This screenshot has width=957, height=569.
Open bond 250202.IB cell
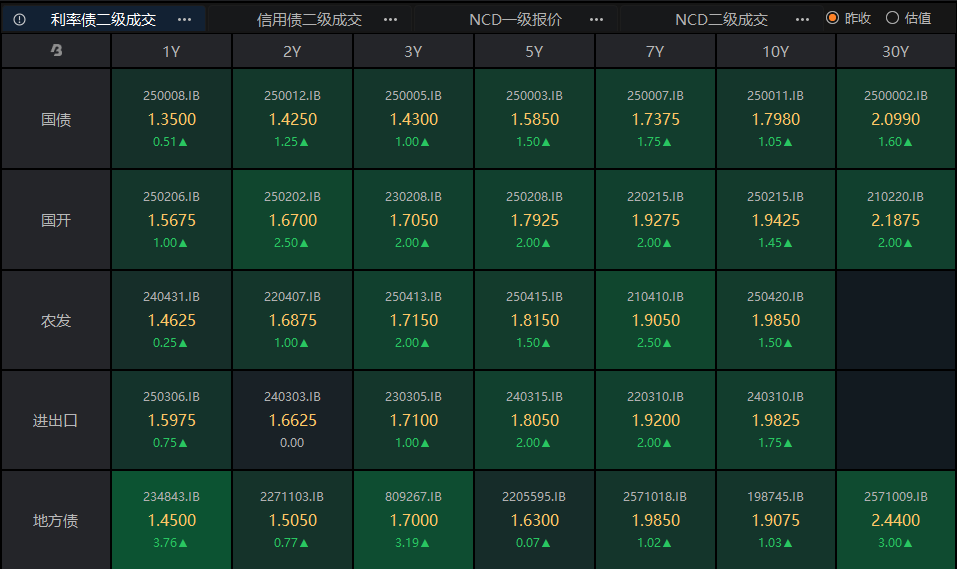(x=292, y=219)
